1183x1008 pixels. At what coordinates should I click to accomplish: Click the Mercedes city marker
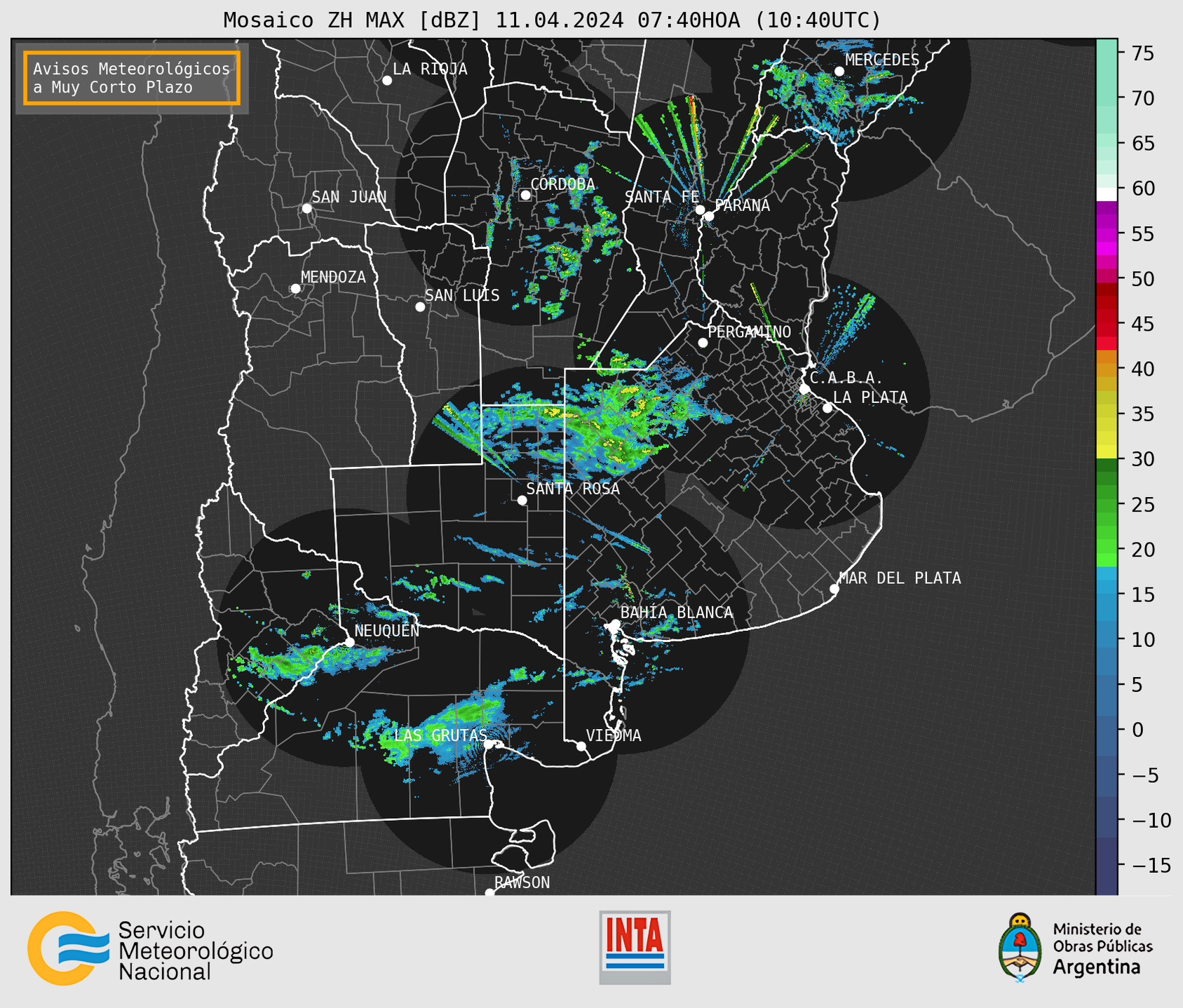(x=839, y=71)
